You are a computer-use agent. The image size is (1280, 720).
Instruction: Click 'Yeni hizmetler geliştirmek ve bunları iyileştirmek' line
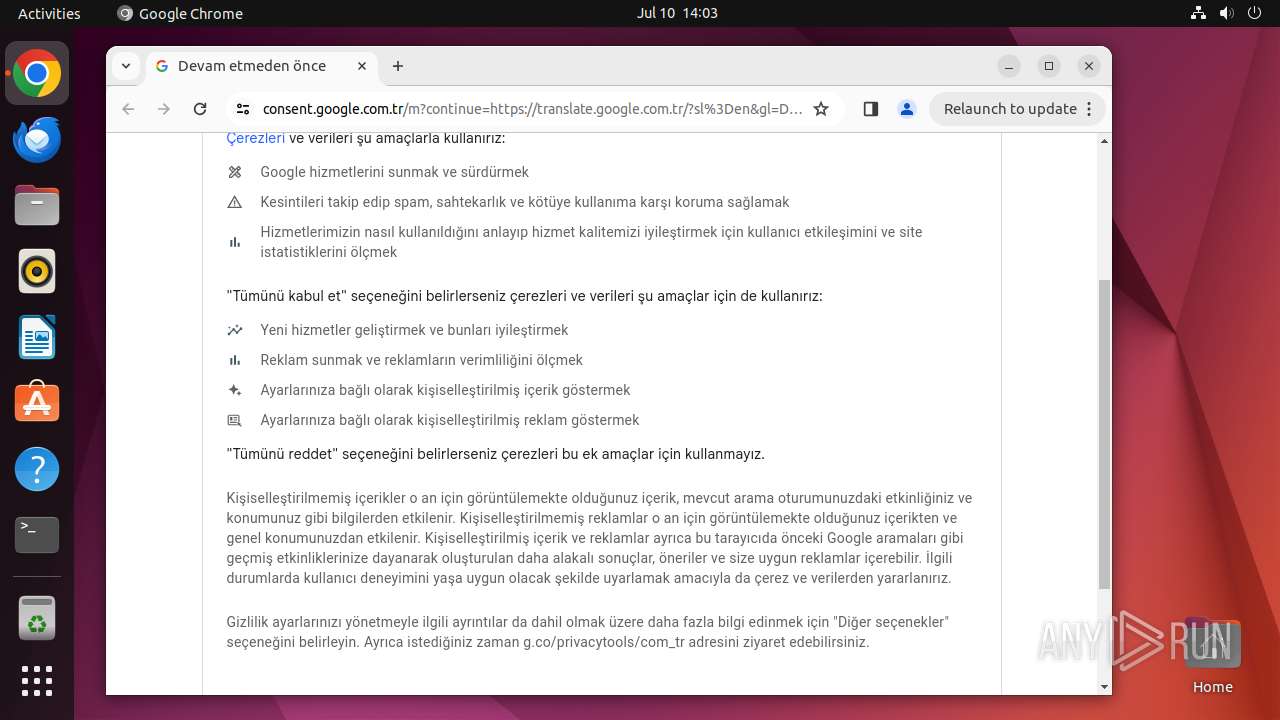pyautogui.click(x=414, y=330)
